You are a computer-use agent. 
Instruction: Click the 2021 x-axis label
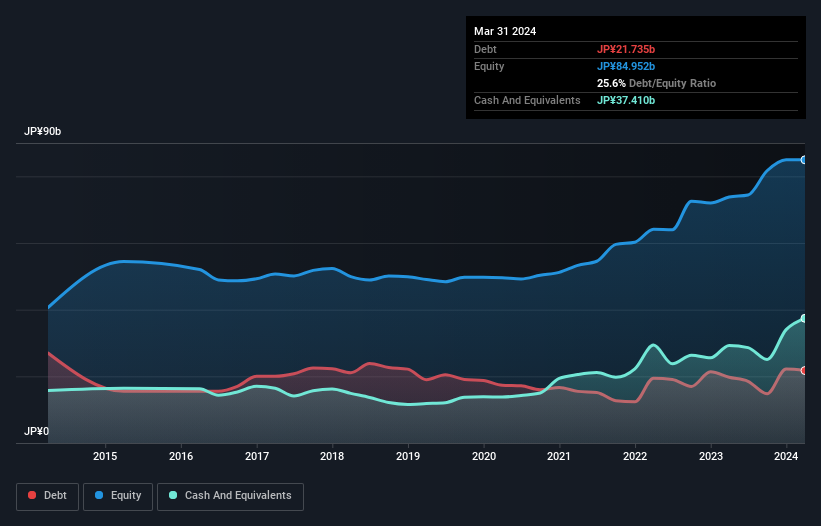(x=559, y=456)
